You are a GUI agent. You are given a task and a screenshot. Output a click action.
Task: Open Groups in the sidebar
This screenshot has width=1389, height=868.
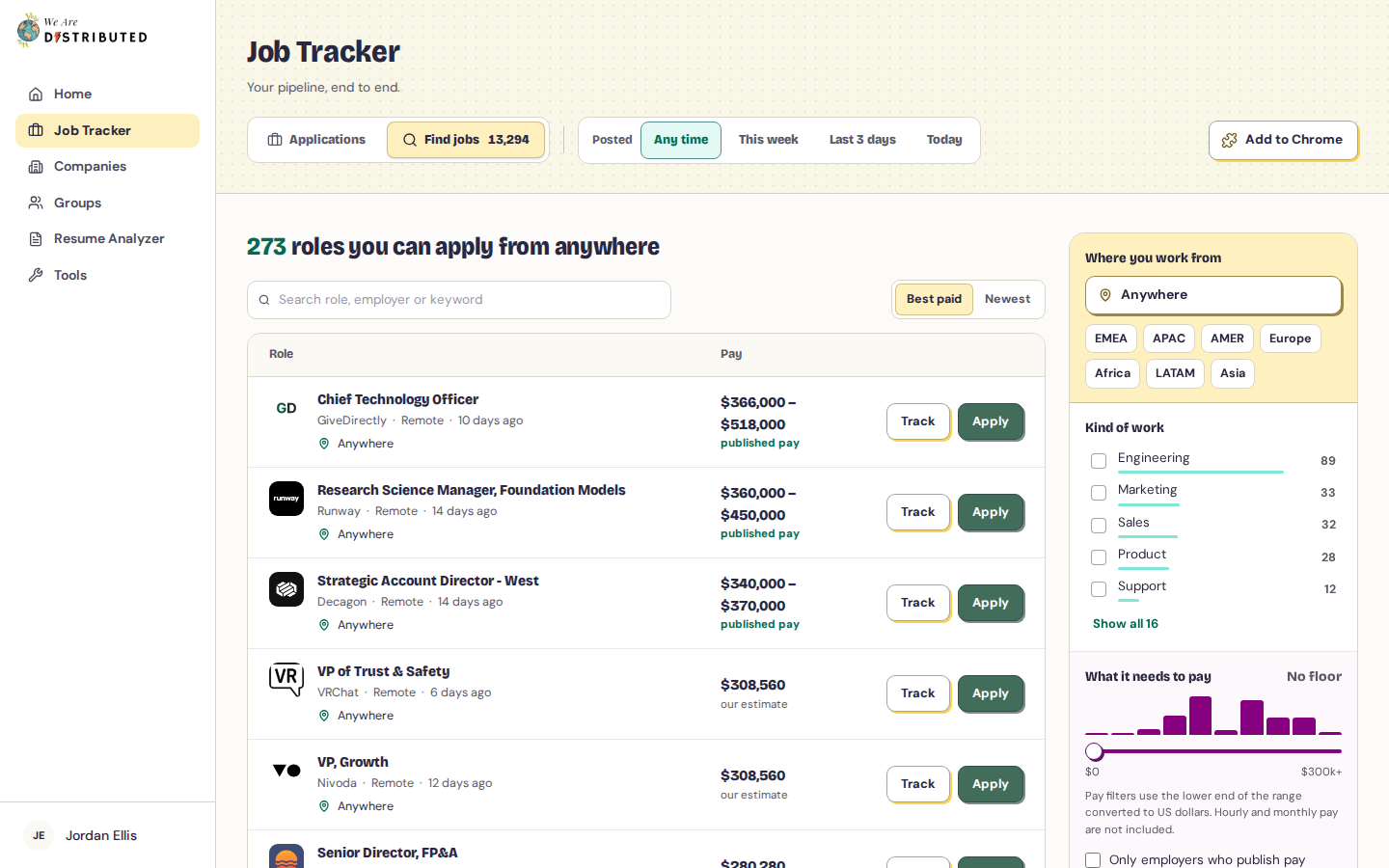(x=107, y=203)
